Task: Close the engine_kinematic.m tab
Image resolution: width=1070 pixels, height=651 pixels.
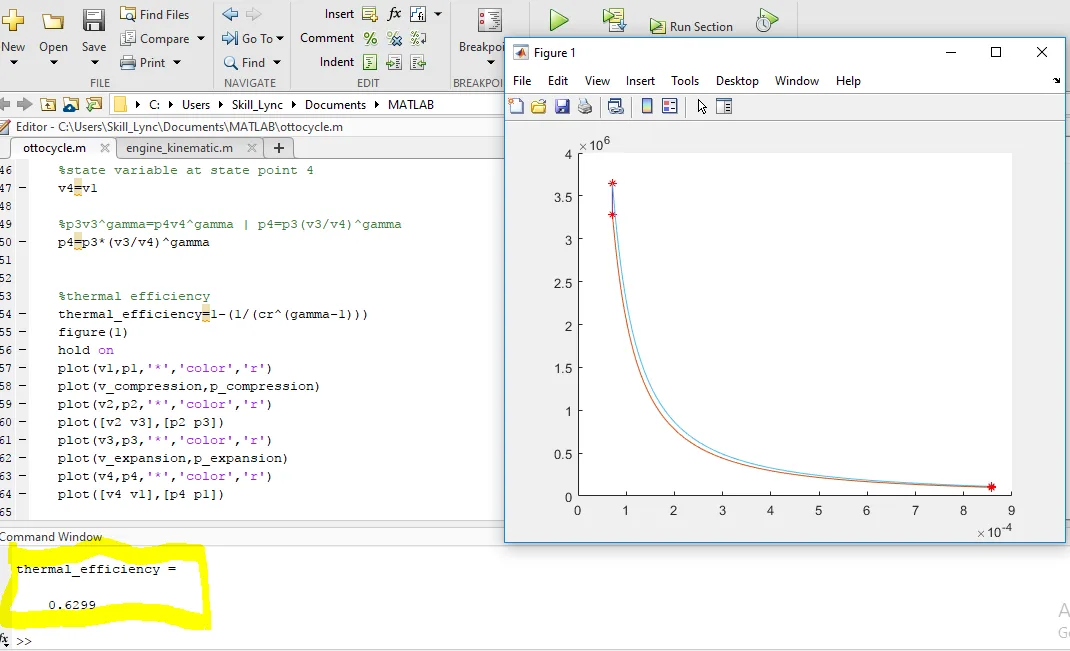Action: tap(252, 148)
